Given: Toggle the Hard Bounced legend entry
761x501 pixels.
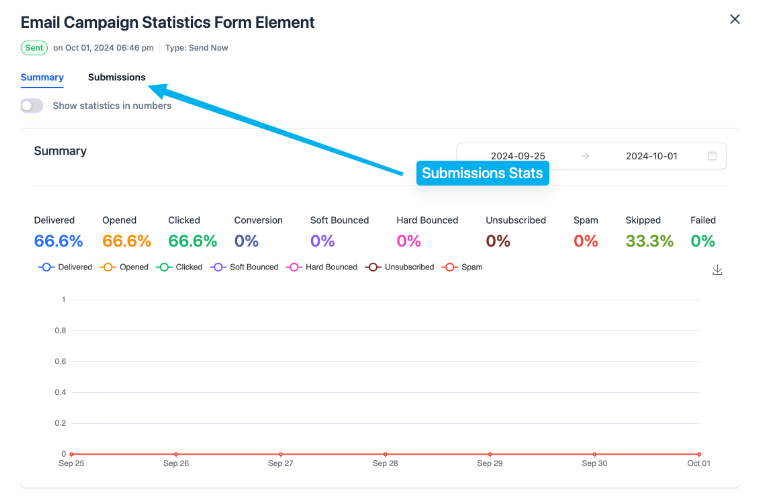Looking at the screenshot, I should coord(322,267).
